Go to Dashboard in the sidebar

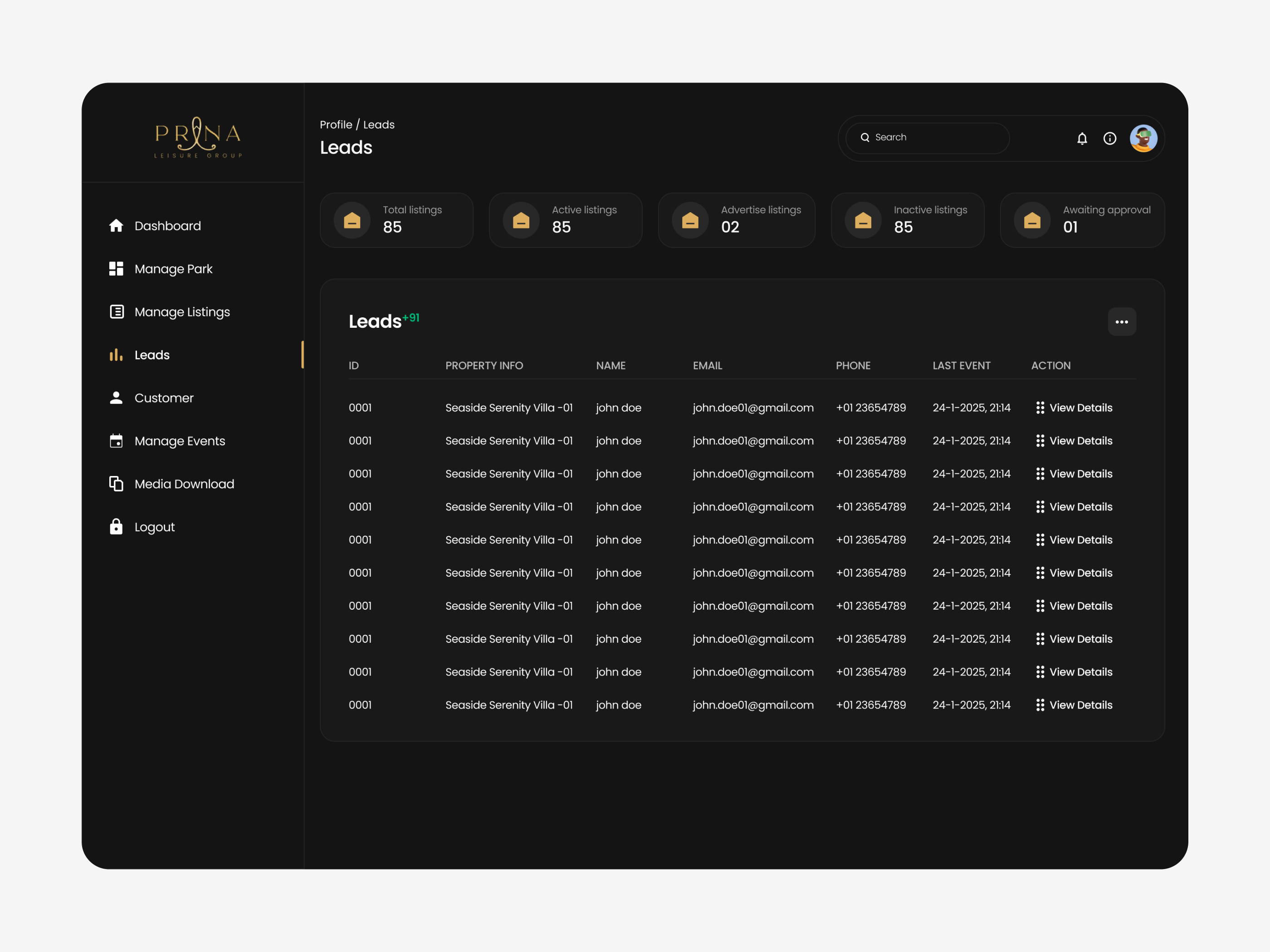(x=168, y=225)
